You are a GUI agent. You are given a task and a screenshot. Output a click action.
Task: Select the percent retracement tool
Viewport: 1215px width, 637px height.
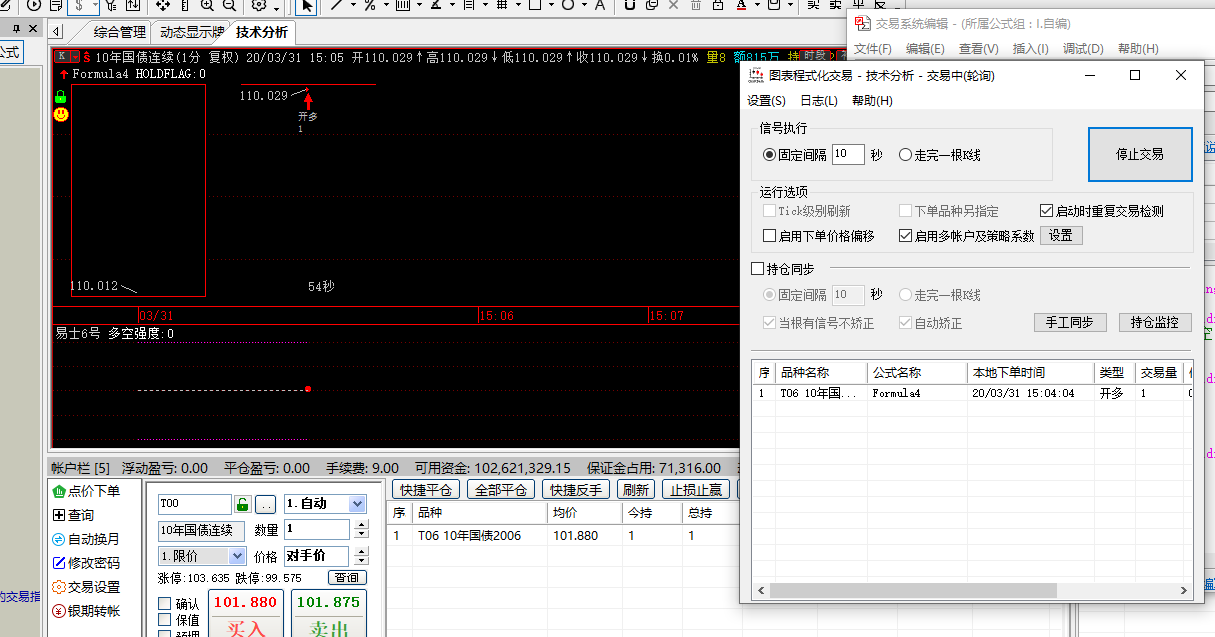coord(370,5)
